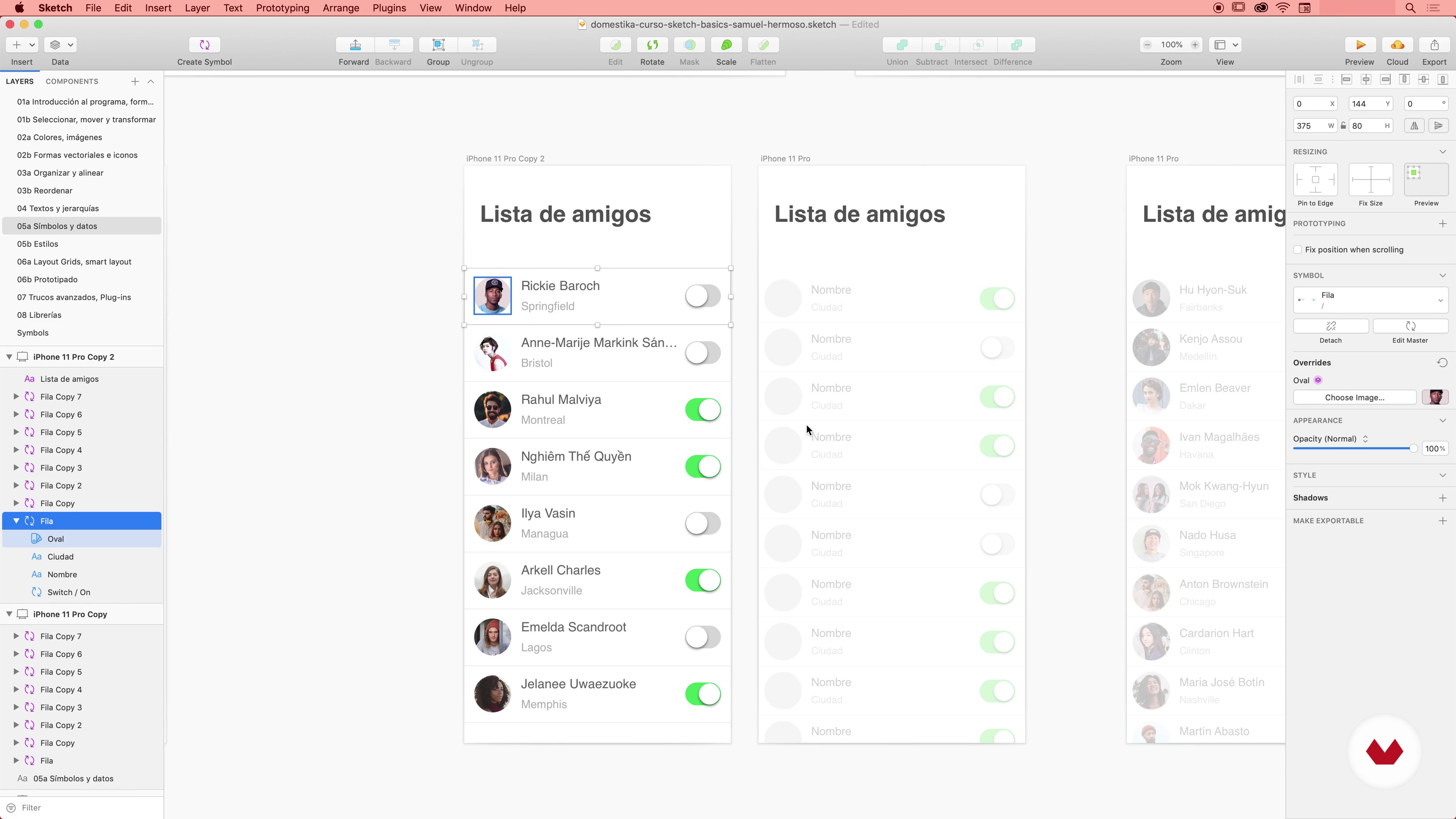
Task: Bring the layer Forward
Action: pos(355,45)
